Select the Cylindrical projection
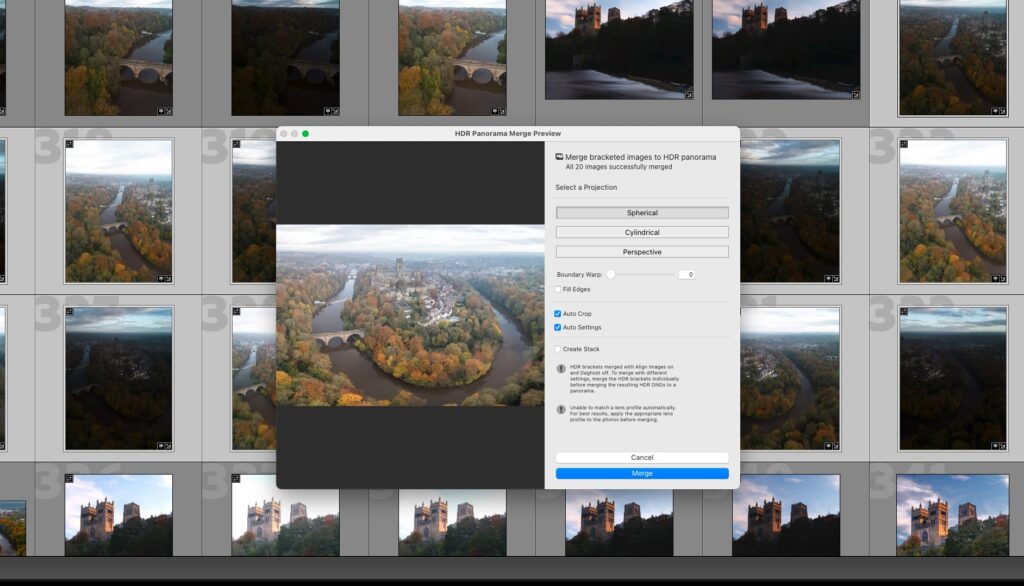 [x=642, y=233]
